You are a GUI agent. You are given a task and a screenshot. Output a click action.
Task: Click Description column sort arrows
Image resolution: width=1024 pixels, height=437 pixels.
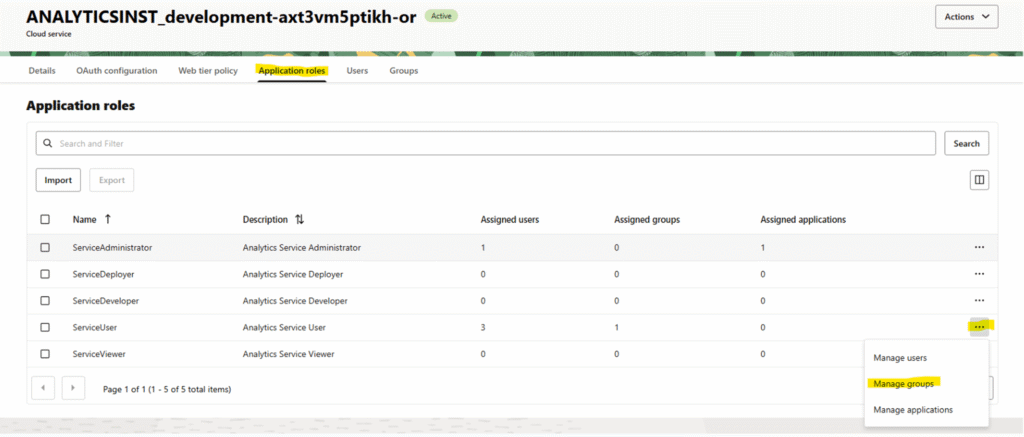tap(298, 219)
